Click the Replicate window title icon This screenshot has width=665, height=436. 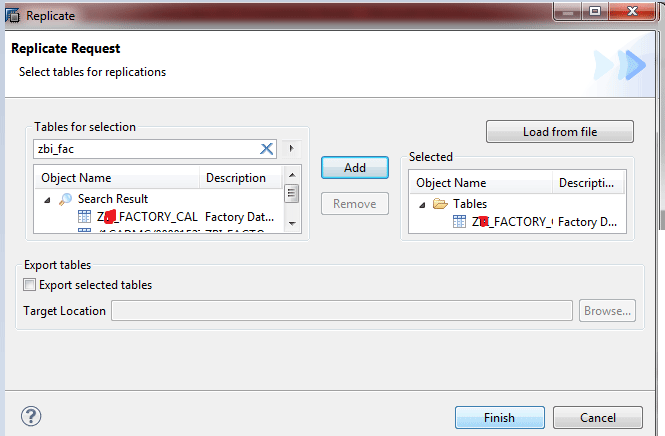click(13, 16)
